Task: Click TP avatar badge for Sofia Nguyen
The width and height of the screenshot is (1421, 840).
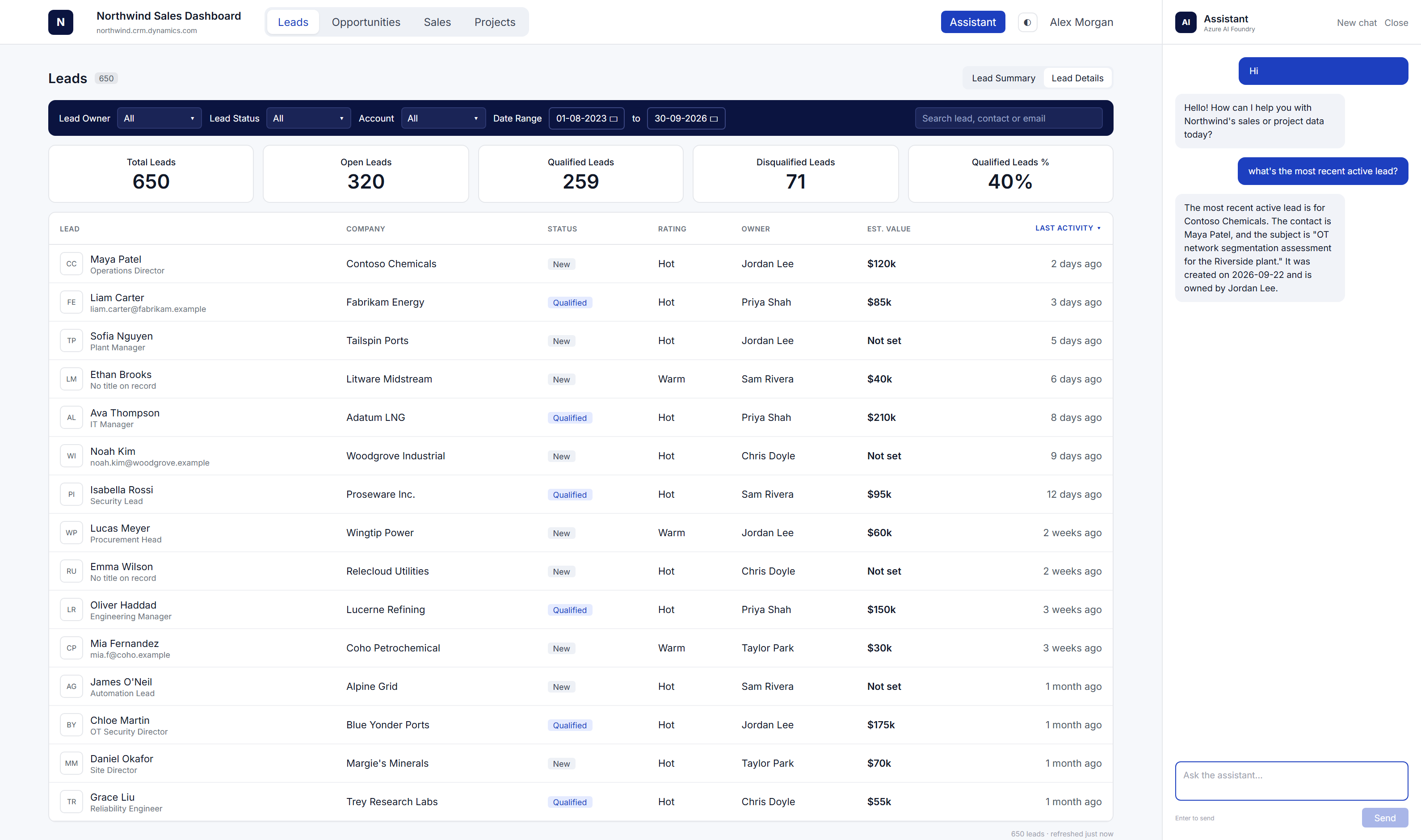Action: click(71, 341)
